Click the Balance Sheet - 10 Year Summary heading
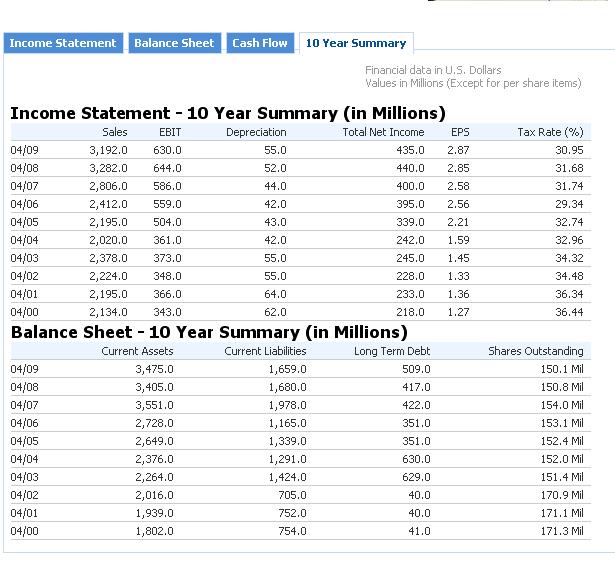 tap(208, 332)
